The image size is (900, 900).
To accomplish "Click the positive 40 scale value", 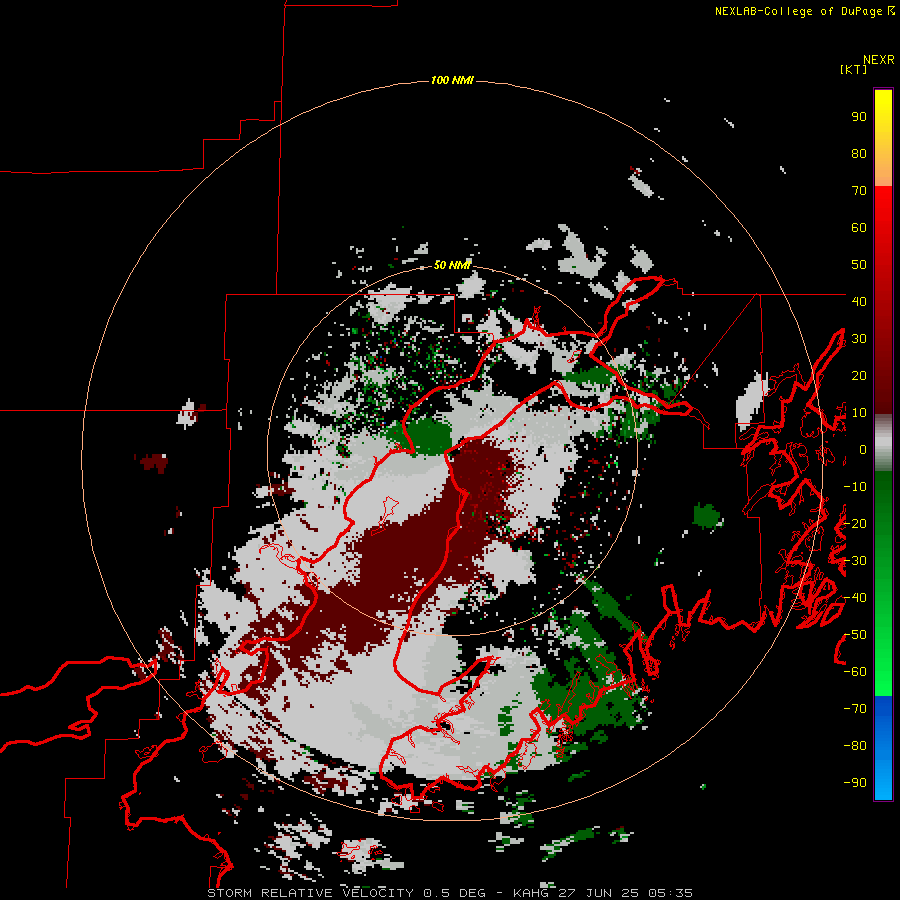I will click(859, 302).
